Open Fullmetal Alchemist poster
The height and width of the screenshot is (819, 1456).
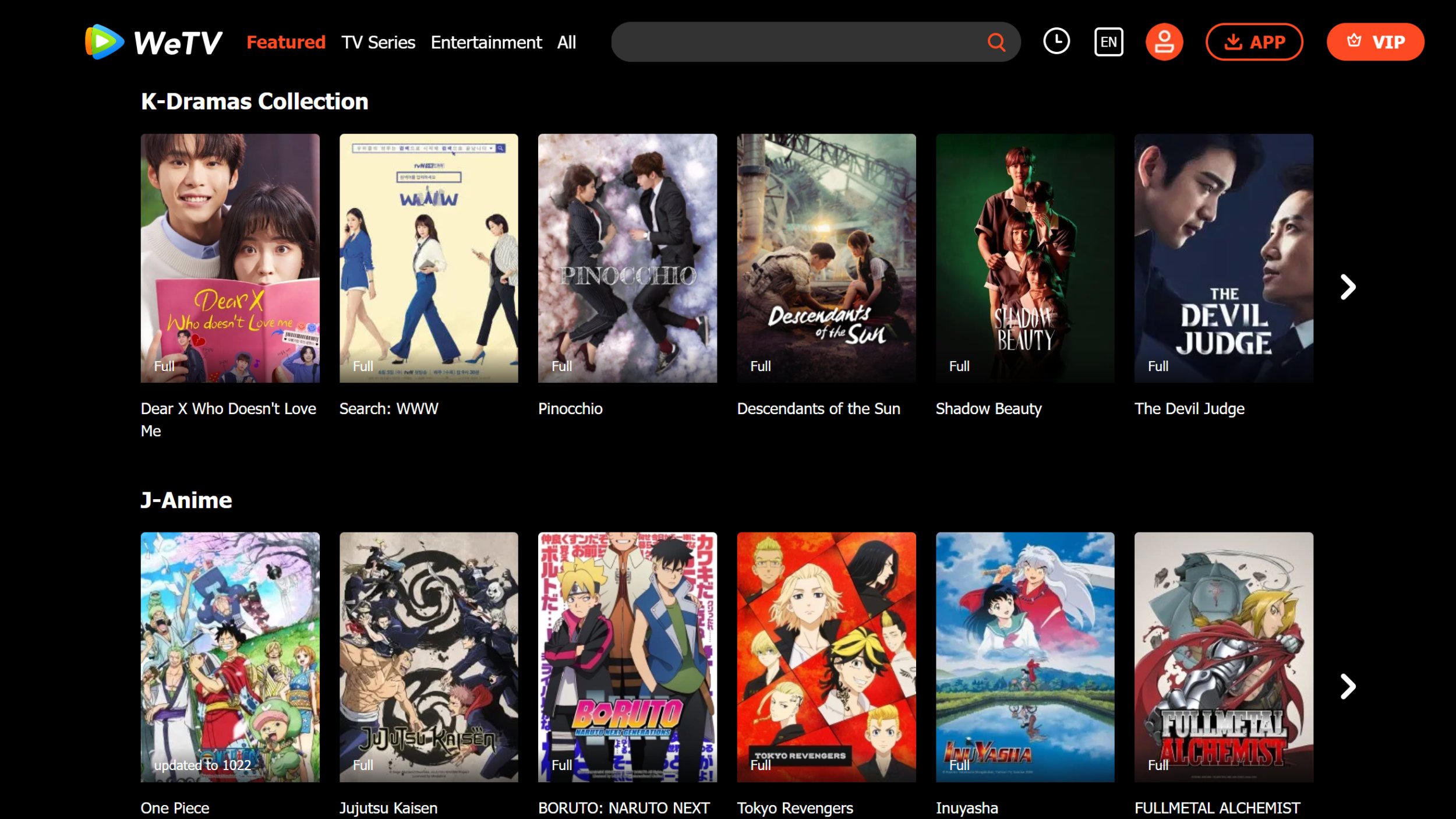pos(1224,657)
